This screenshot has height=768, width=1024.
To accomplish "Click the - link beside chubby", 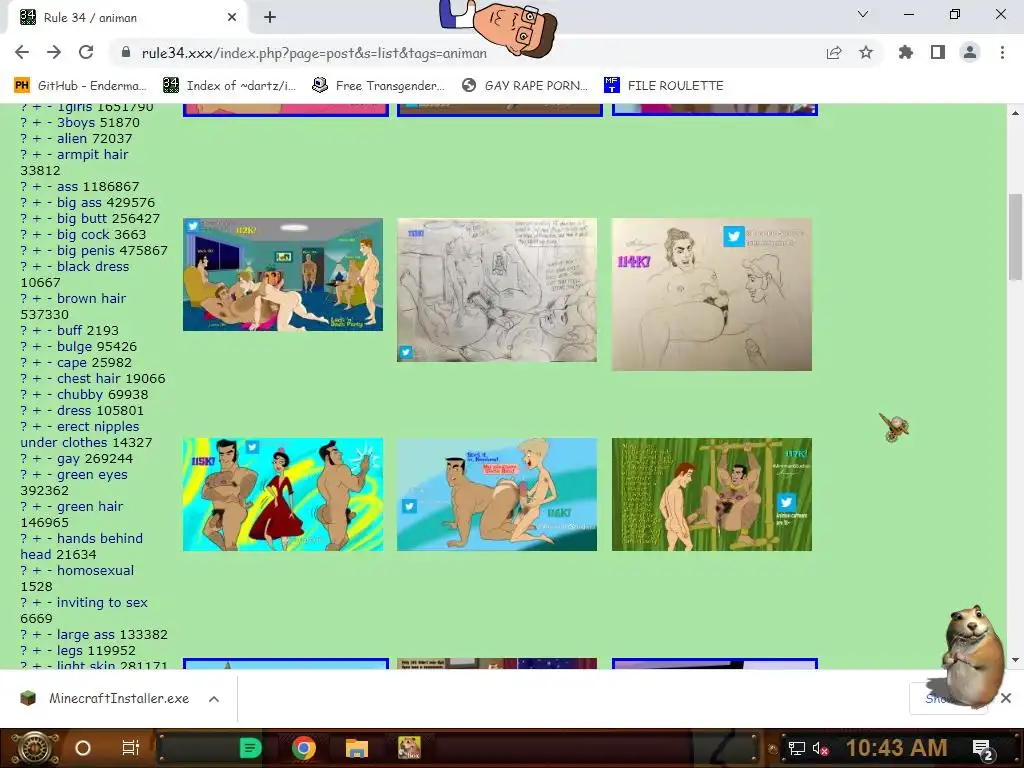I will tap(49, 394).
